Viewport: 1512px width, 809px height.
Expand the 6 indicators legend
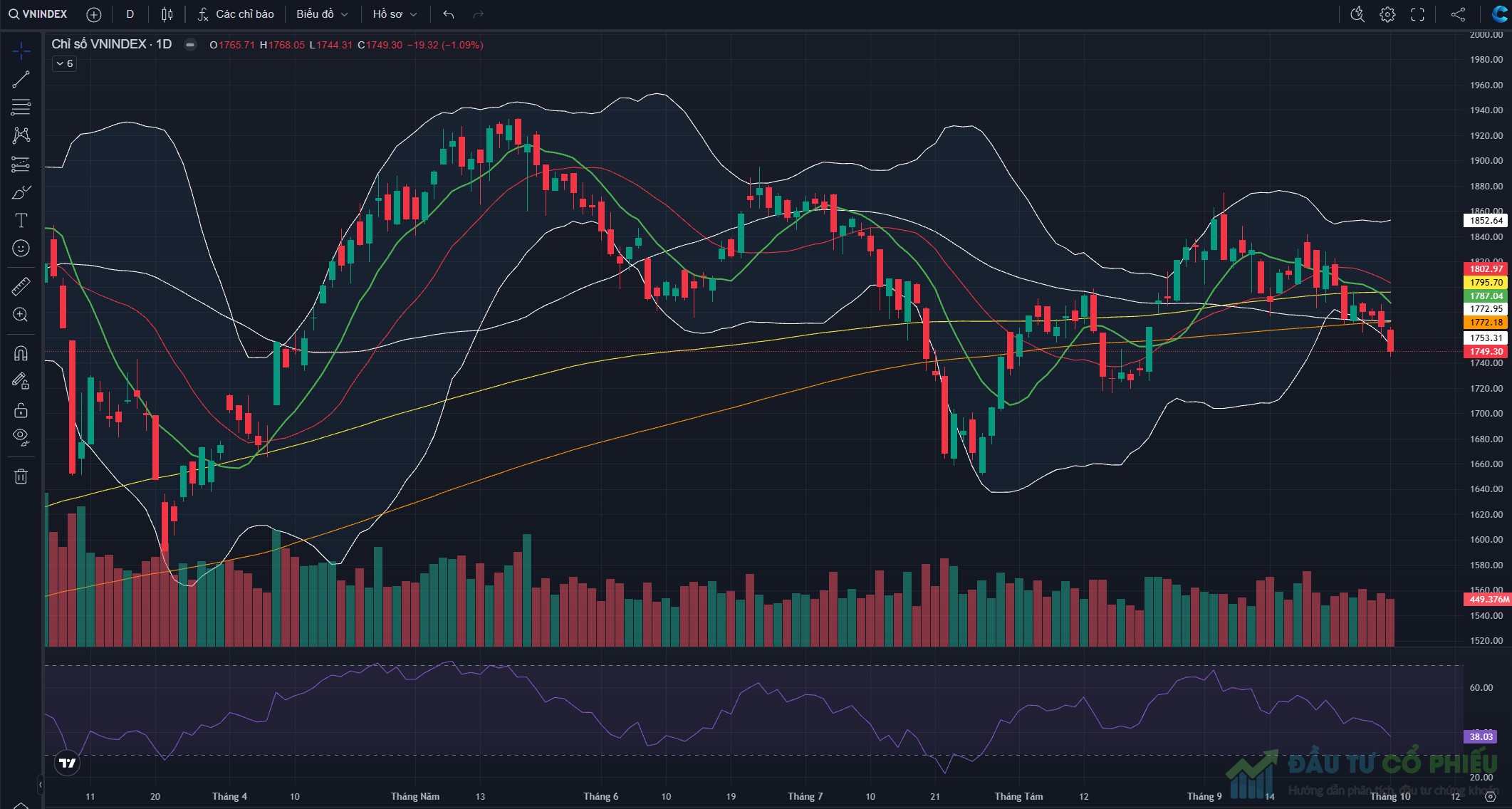[x=64, y=63]
